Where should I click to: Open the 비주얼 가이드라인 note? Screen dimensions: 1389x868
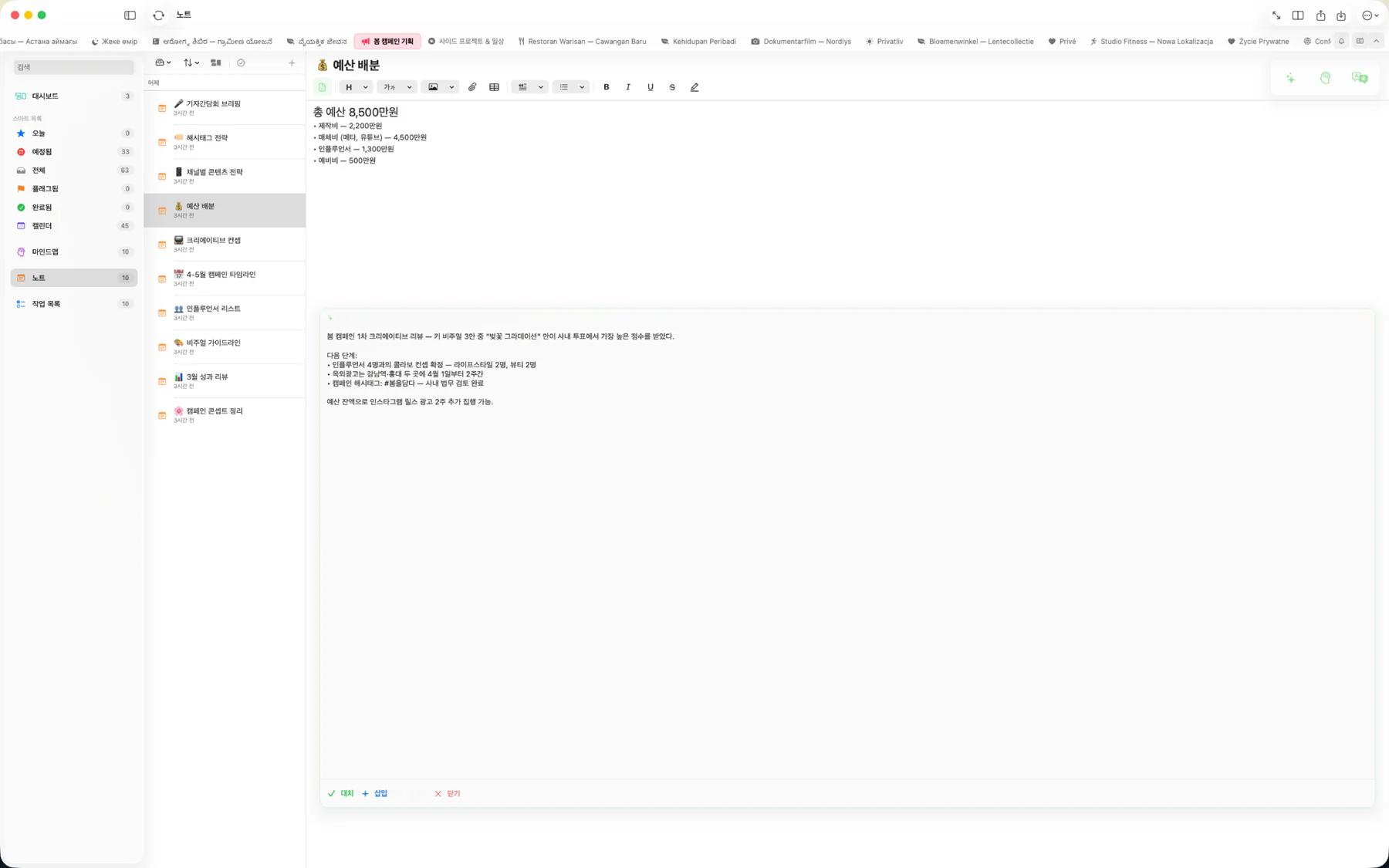click(225, 347)
